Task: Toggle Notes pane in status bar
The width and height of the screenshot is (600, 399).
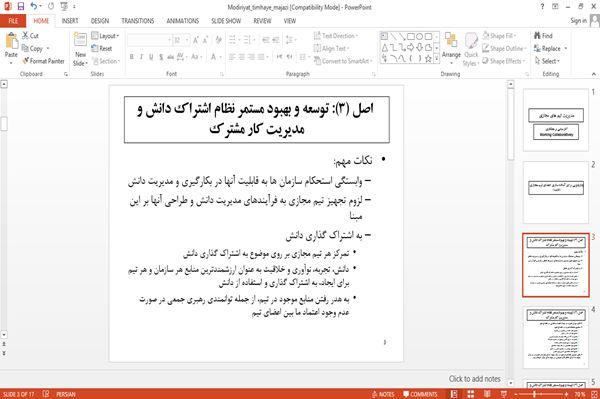Action: click(383, 394)
